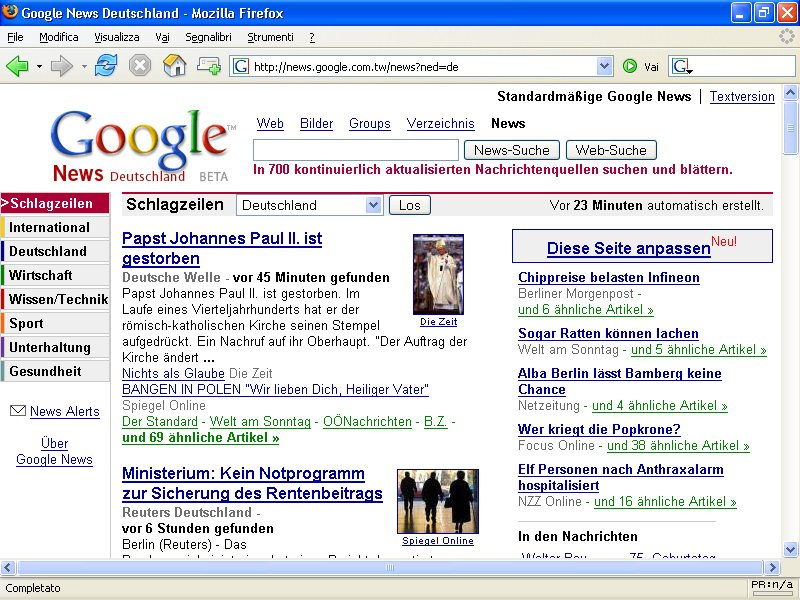
Task: Click the vertical scrollbar down arrow
Action: point(790,549)
